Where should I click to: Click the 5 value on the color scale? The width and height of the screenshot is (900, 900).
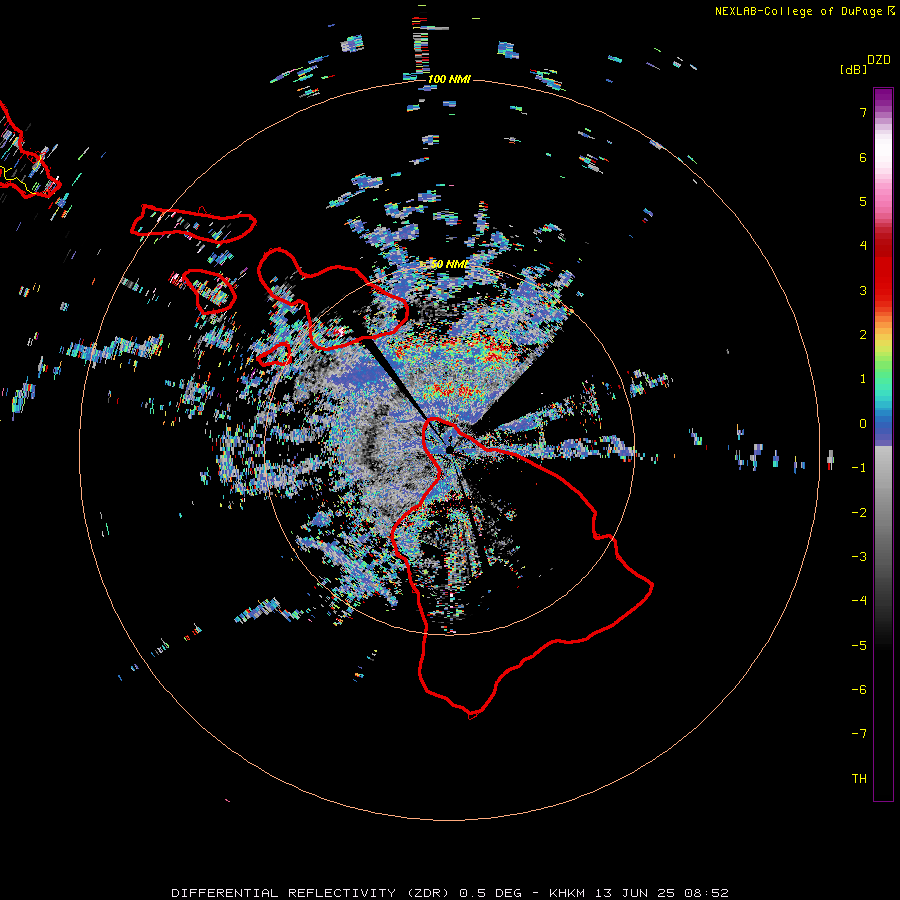click(x=863, y=201)
